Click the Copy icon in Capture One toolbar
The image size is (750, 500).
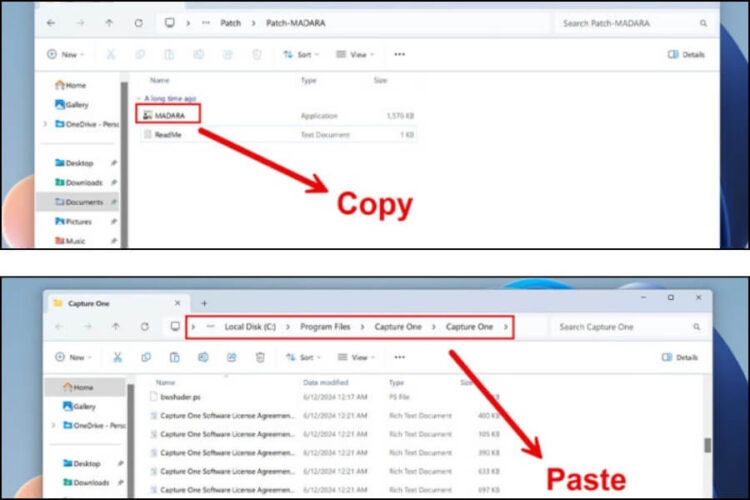point(146,357)
